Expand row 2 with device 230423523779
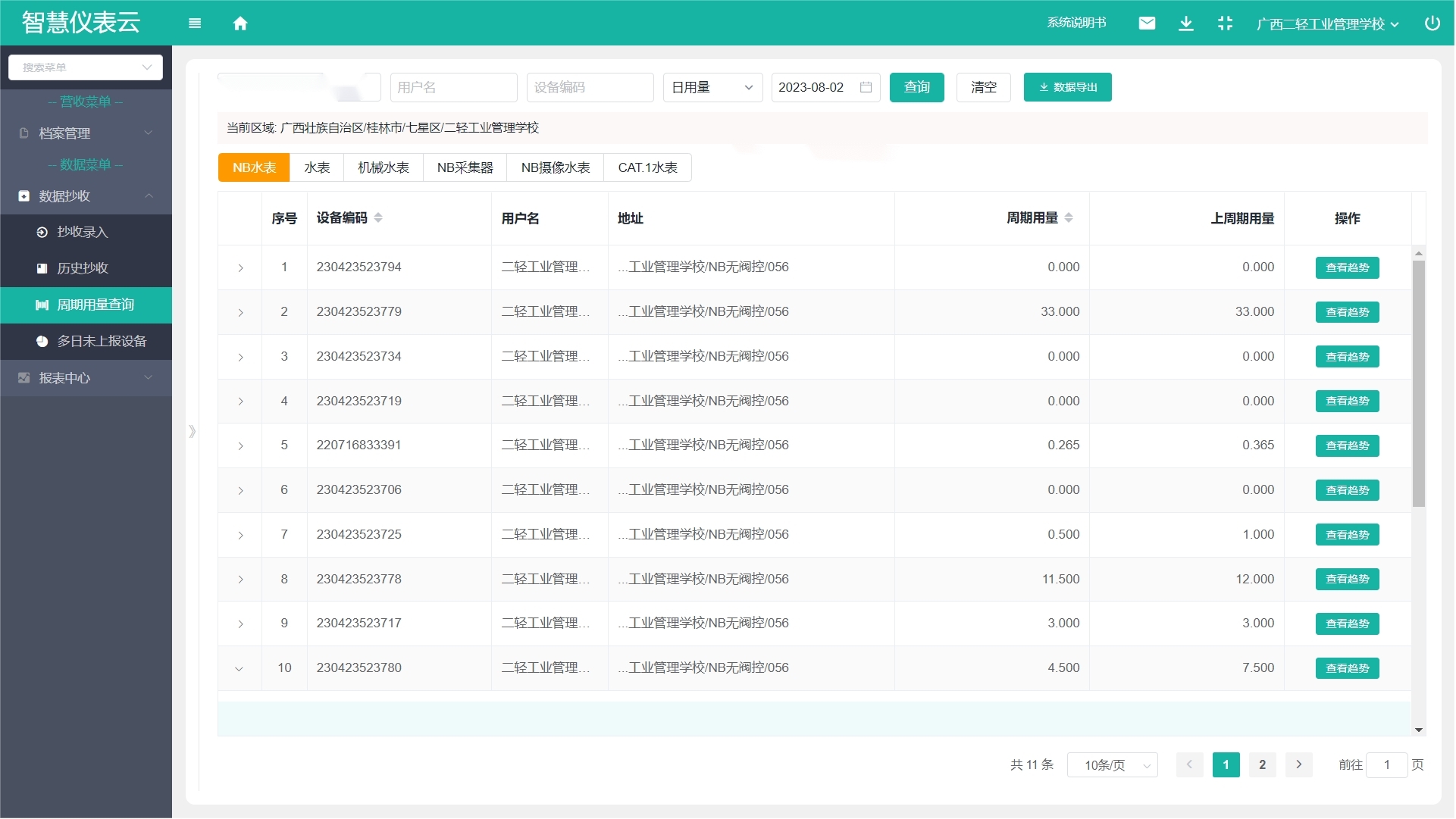Viewport: 1456px width, 819px height. (240, 313)
